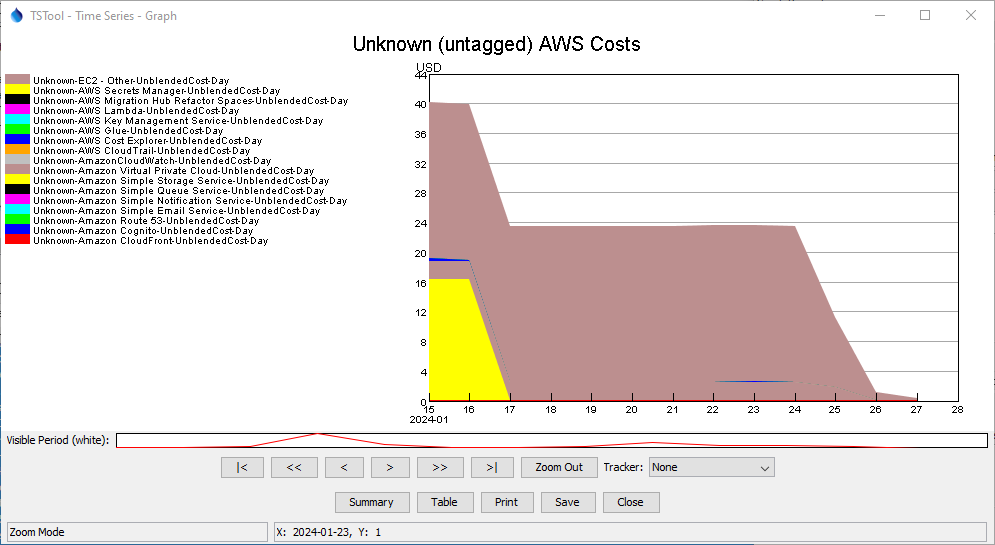Save the graph
Image resolution: width=995 pixels, height=545 pixels.
(x=568, y=502)
